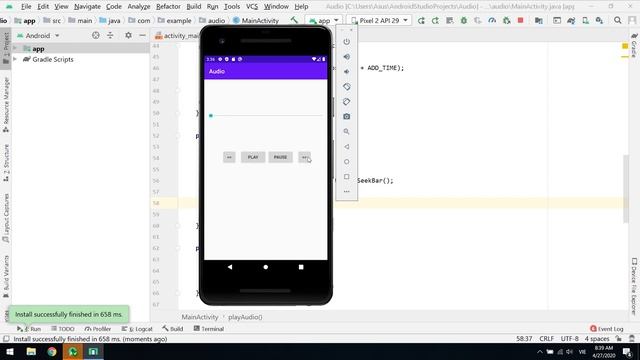Screen dimensions: 640x360
Task: Click the Profile app gauge icon
Action: click(x=492, y=20)
